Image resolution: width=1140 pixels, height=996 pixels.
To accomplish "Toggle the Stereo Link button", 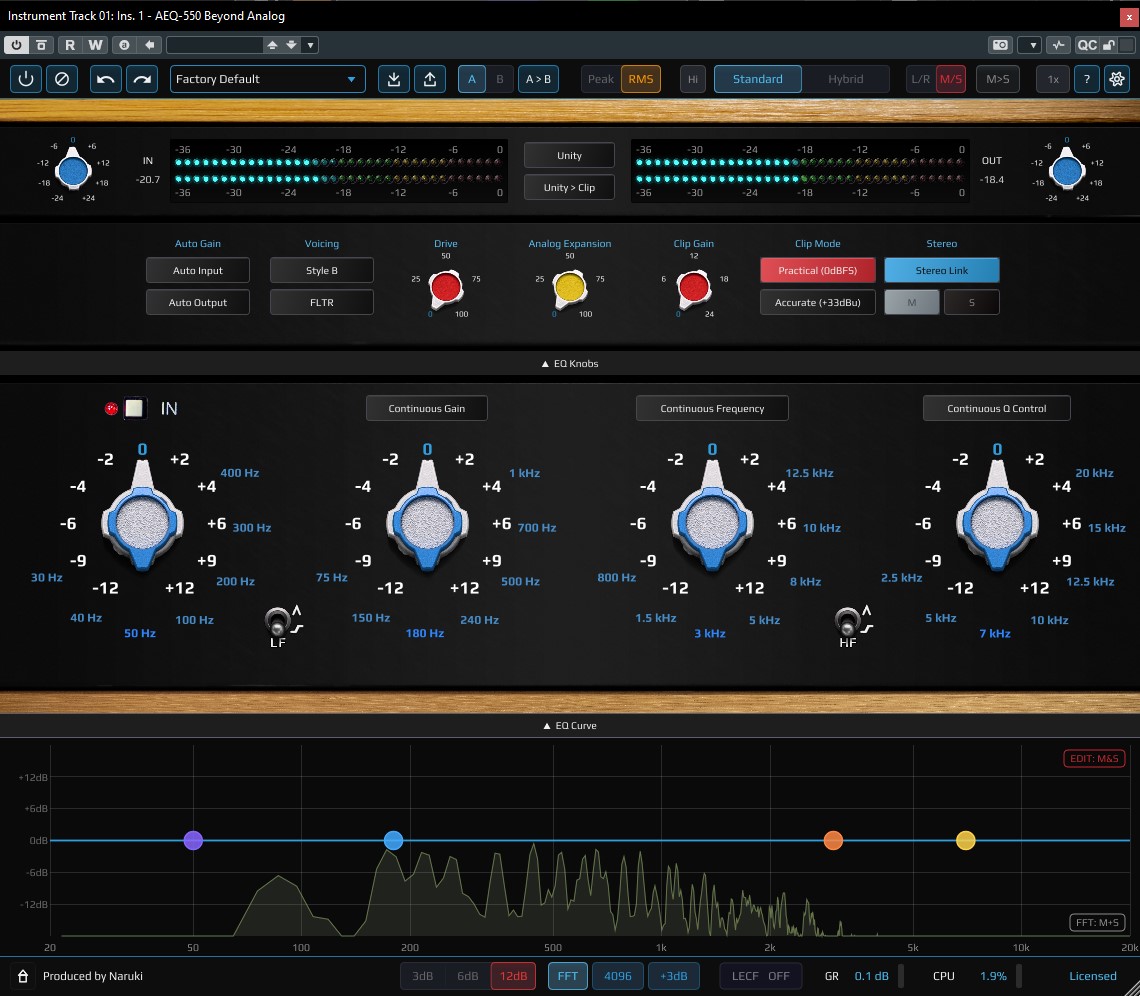I will pos(942,270).
